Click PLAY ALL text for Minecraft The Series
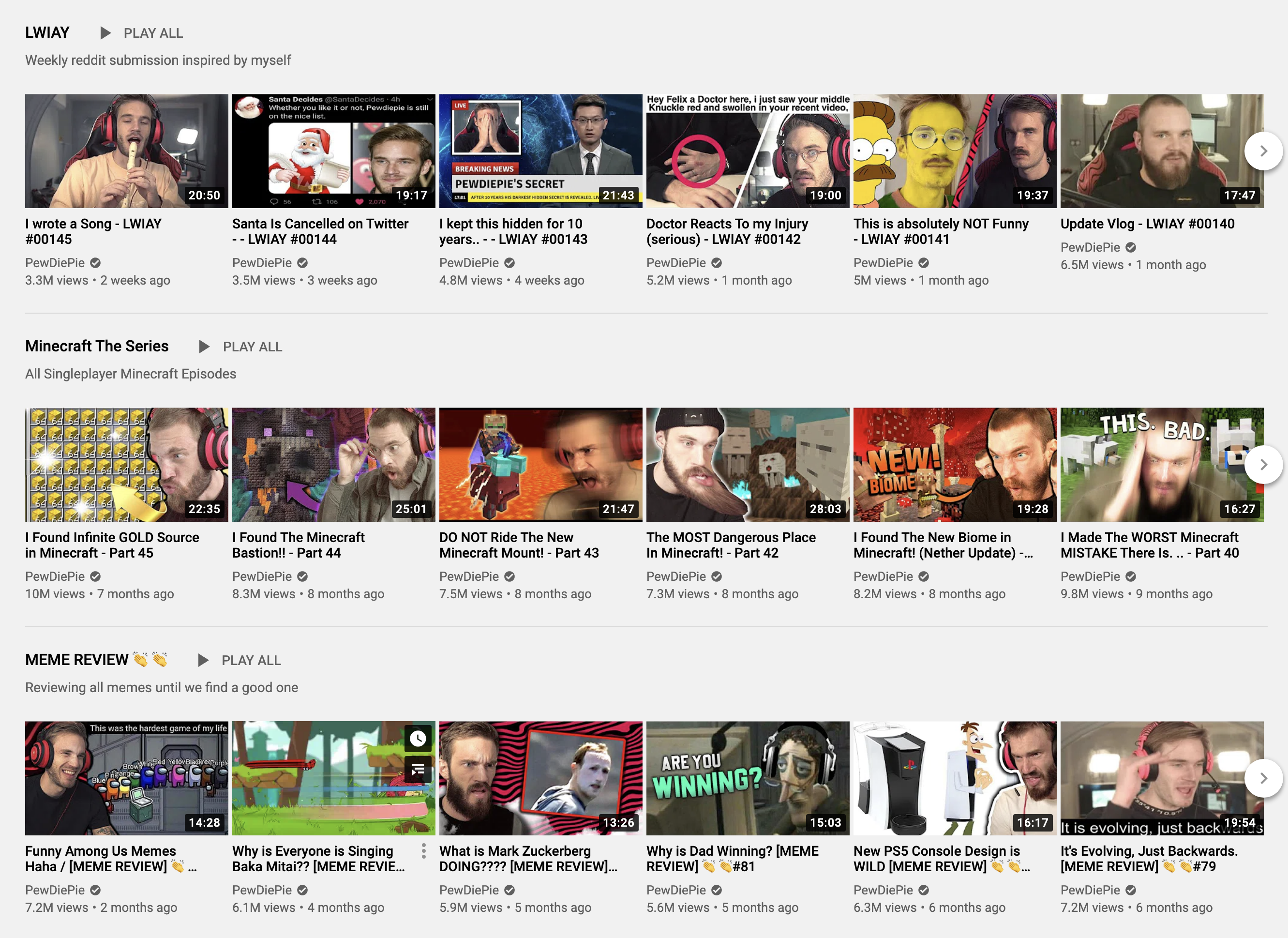Image resolution: width=1288 pixels, height=938 pixels. point(252,347)
